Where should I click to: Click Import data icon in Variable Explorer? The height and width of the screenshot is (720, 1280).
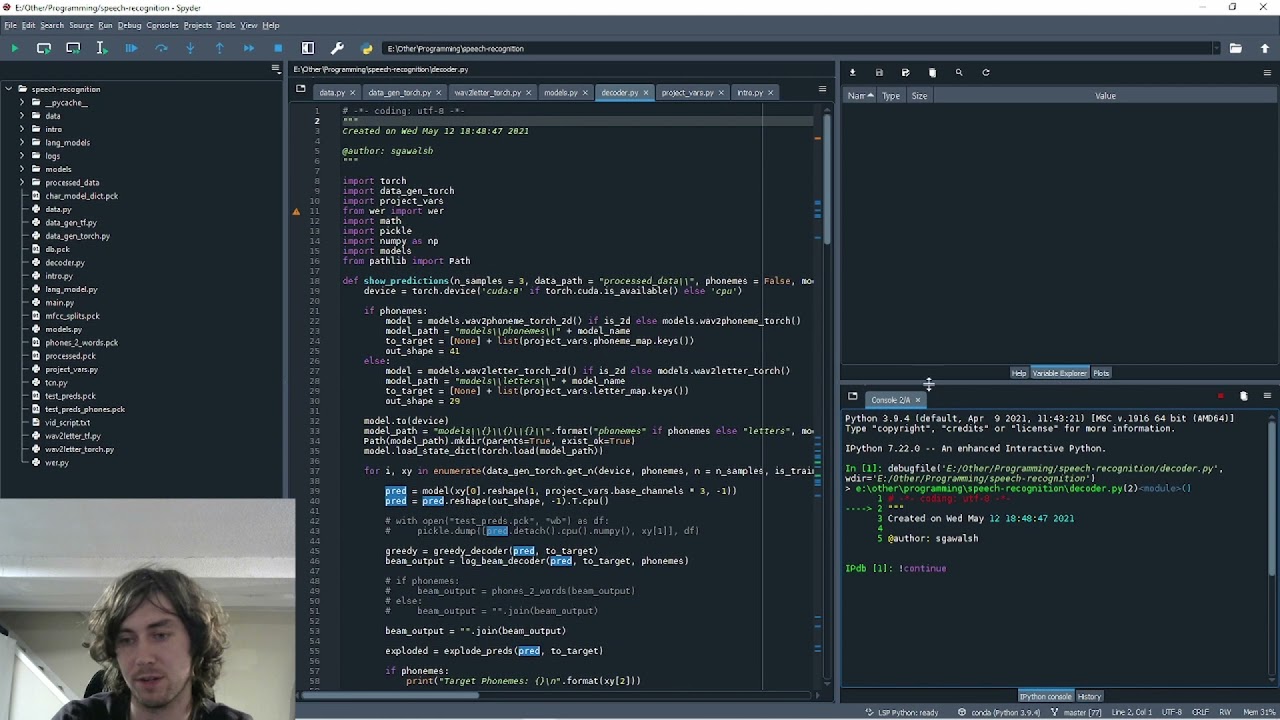click(x=853, y=72)
